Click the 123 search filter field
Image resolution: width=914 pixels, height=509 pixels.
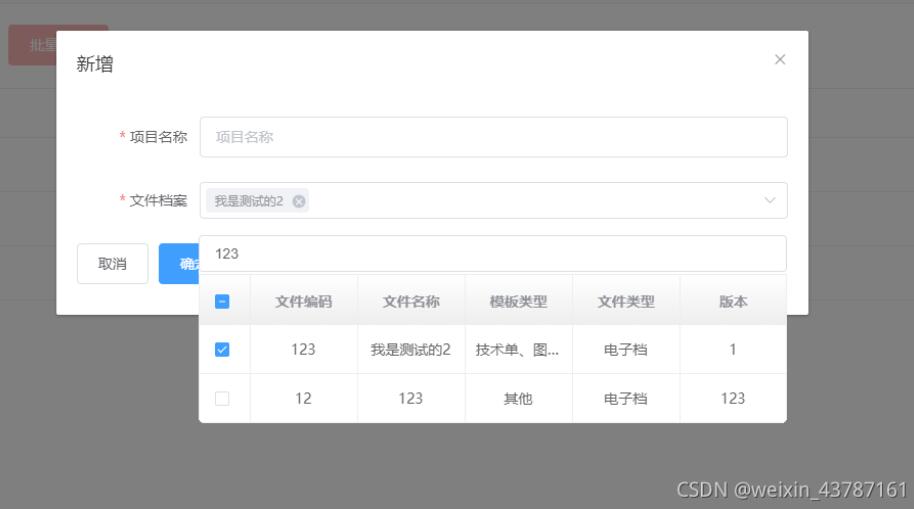(x=493, y=254)
